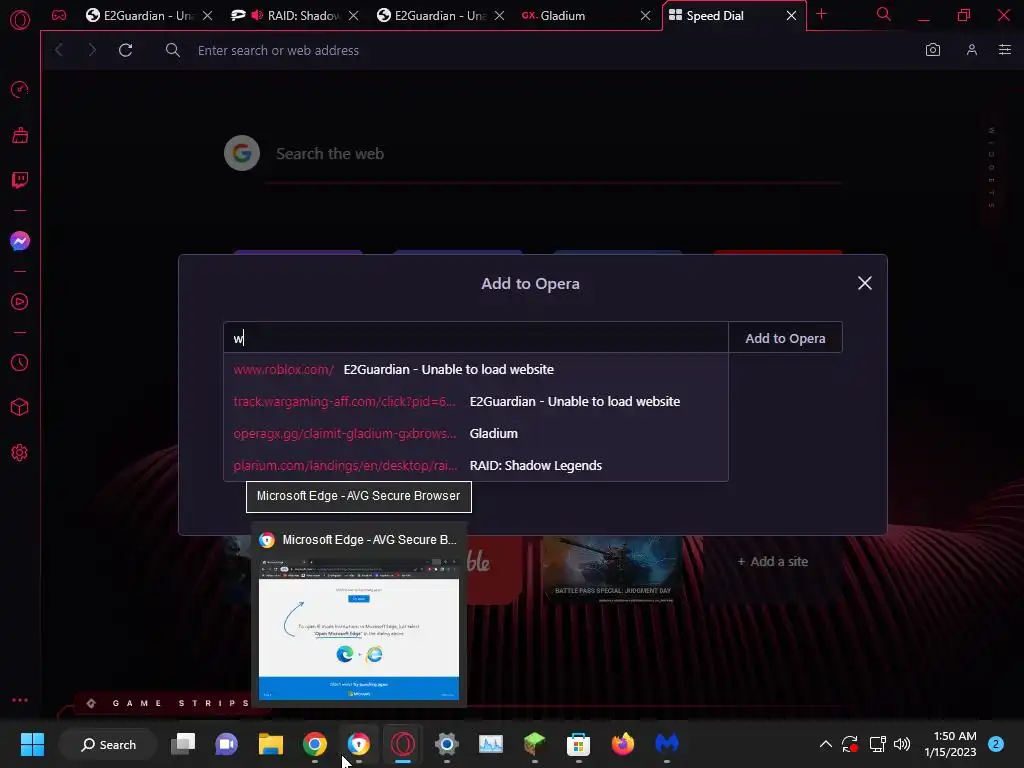1024x768 pixels.
Task: Click the URL input field in dialog
Action: (476, 338)
